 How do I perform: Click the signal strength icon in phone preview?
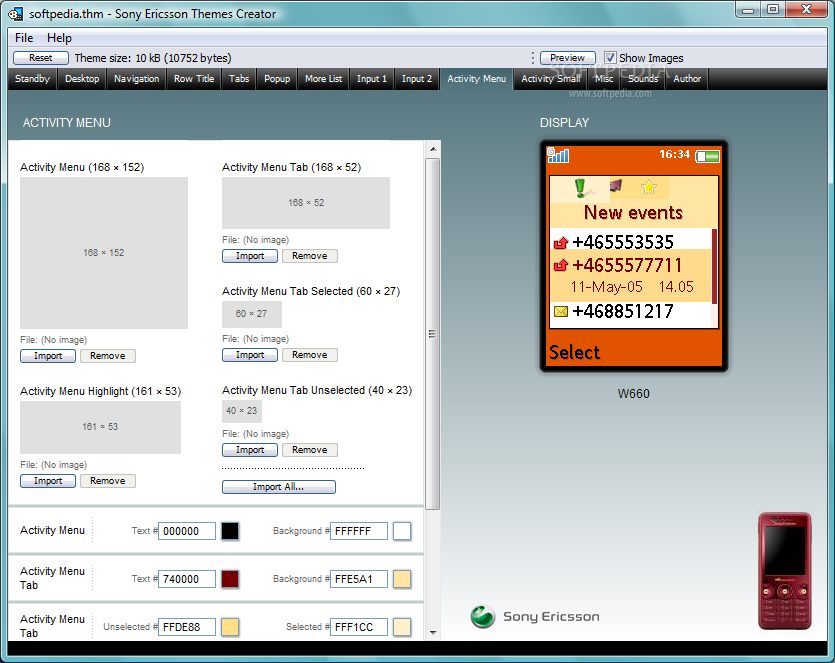(x=558, y=155)
